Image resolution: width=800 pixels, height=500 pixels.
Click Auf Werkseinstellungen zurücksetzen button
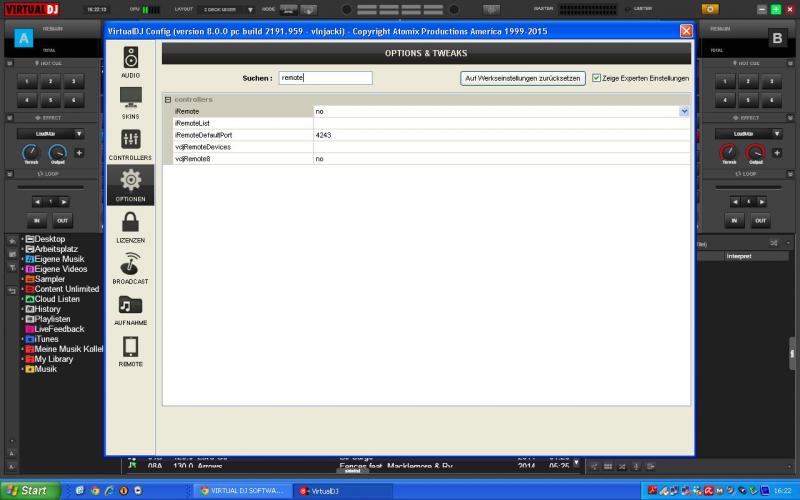pyautogui.click(x=522, y=78)
